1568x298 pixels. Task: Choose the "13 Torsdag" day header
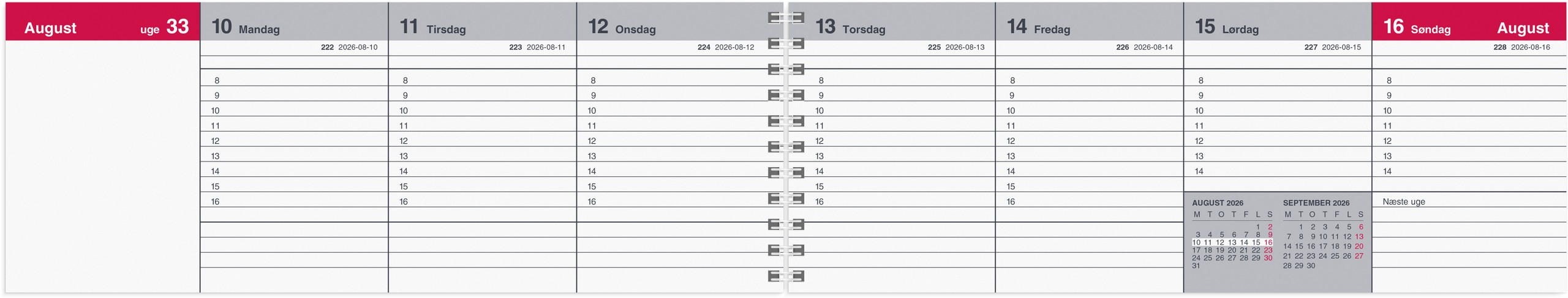click(850, 27)
